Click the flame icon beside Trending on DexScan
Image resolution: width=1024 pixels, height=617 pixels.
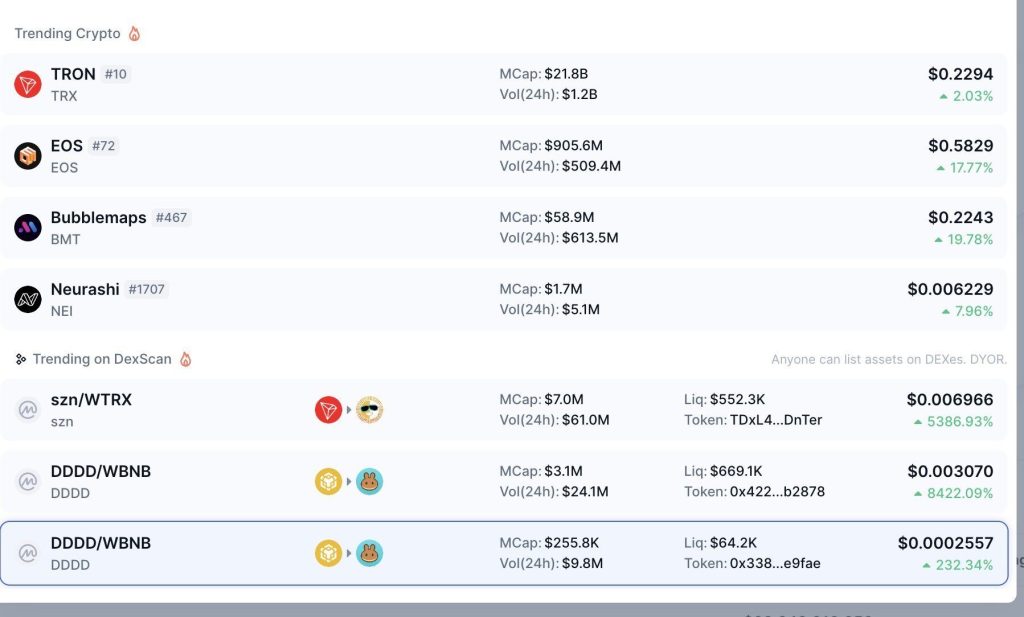185,359
